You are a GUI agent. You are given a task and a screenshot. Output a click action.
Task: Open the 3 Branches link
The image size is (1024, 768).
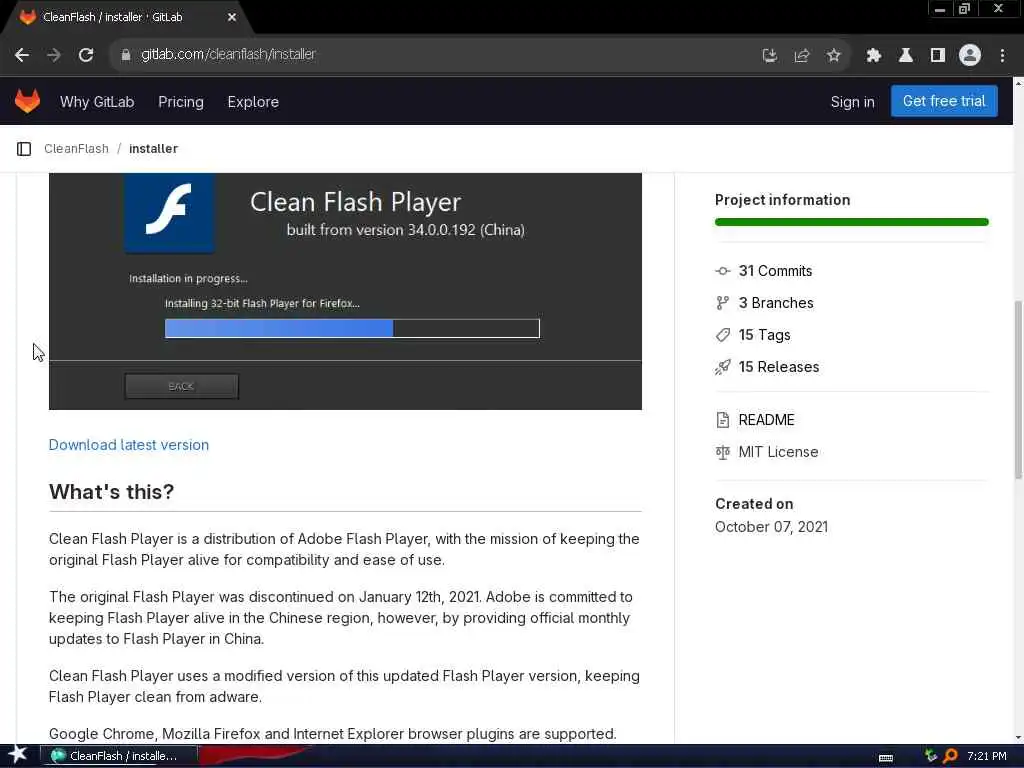pos(776,303)
